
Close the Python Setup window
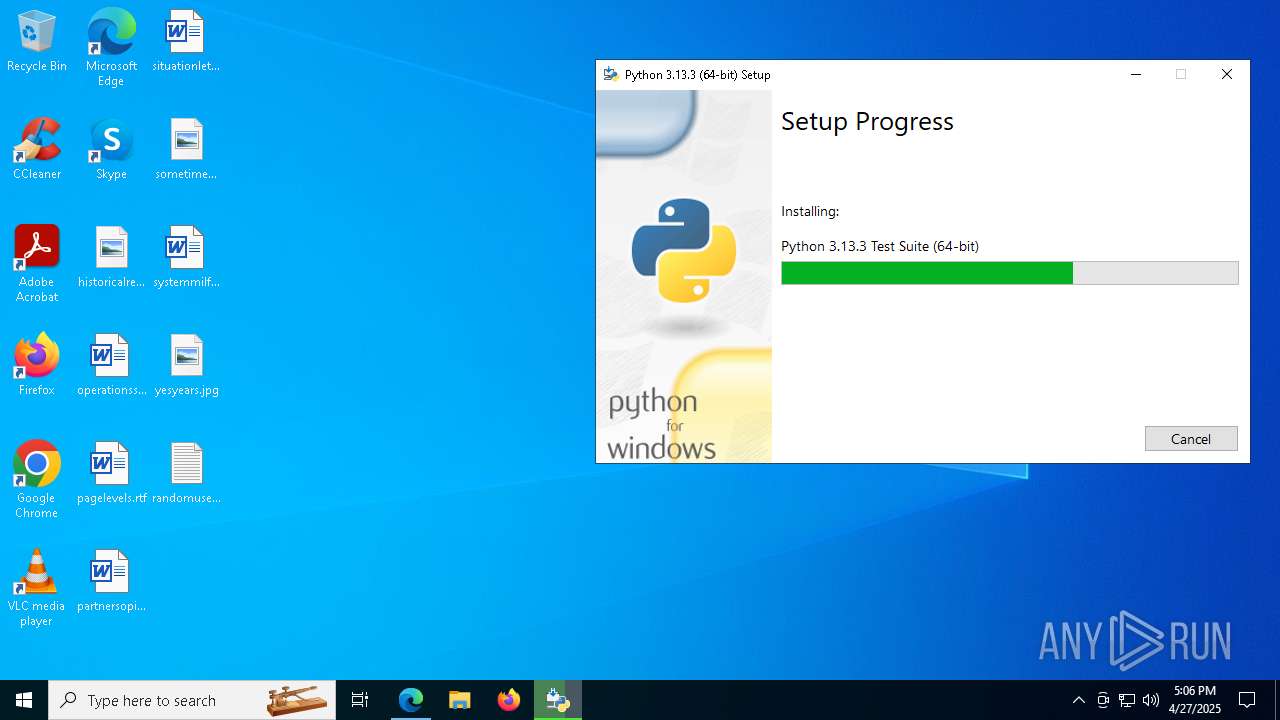1227,74
